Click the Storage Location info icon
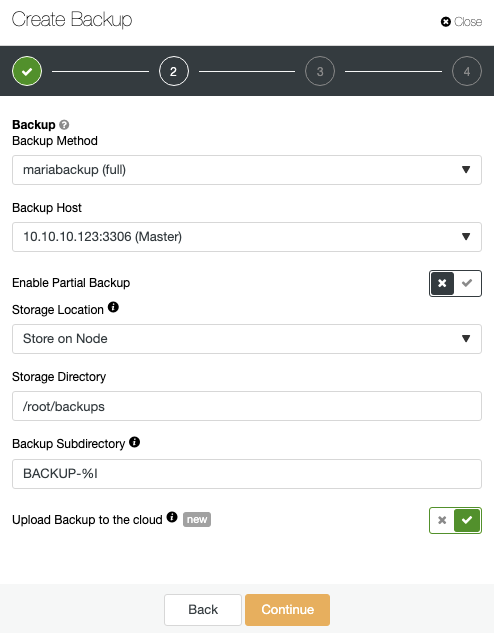The height and width of the screenshot is (633, 494). 113,307
